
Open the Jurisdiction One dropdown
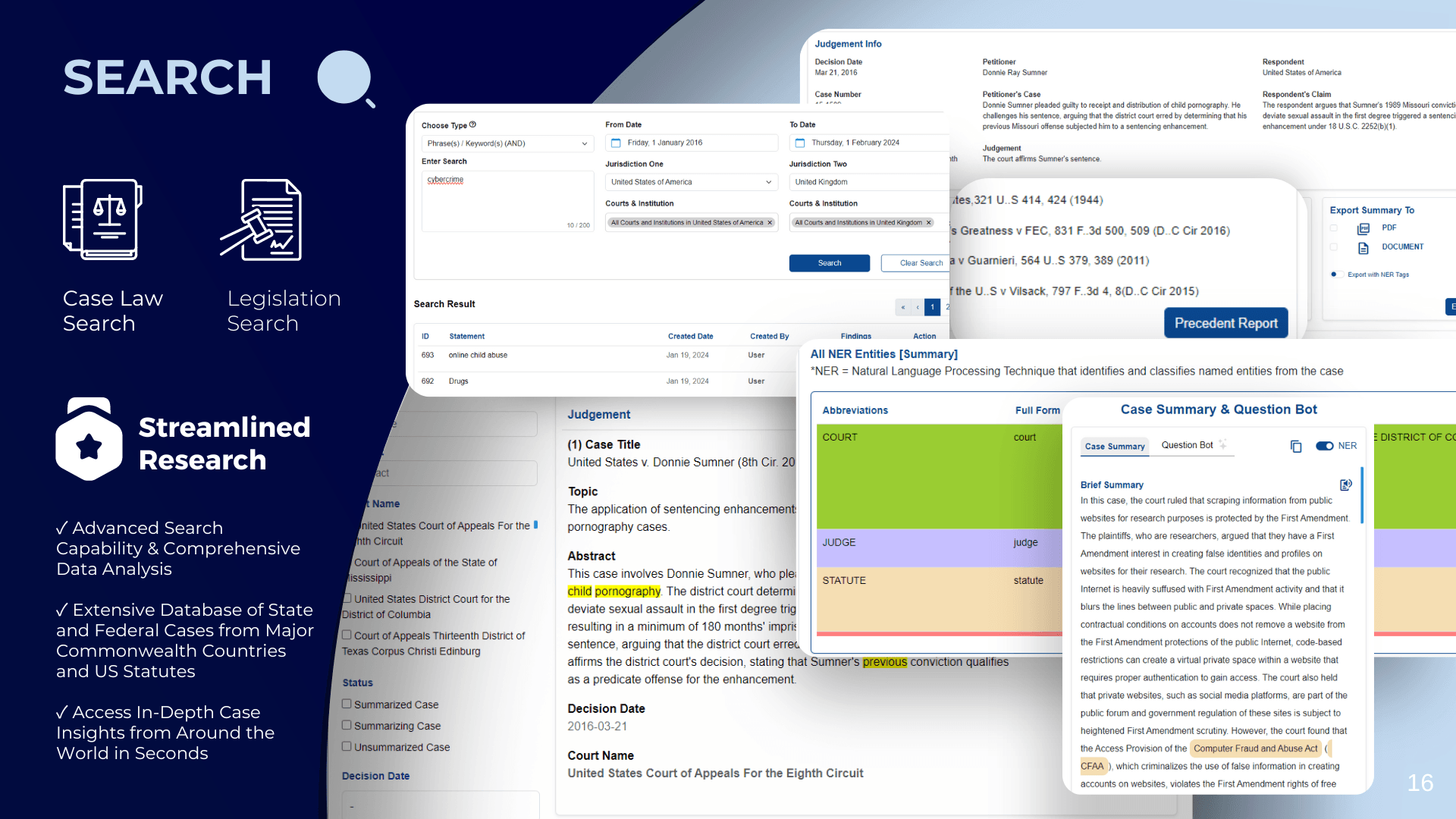point(692,182)
